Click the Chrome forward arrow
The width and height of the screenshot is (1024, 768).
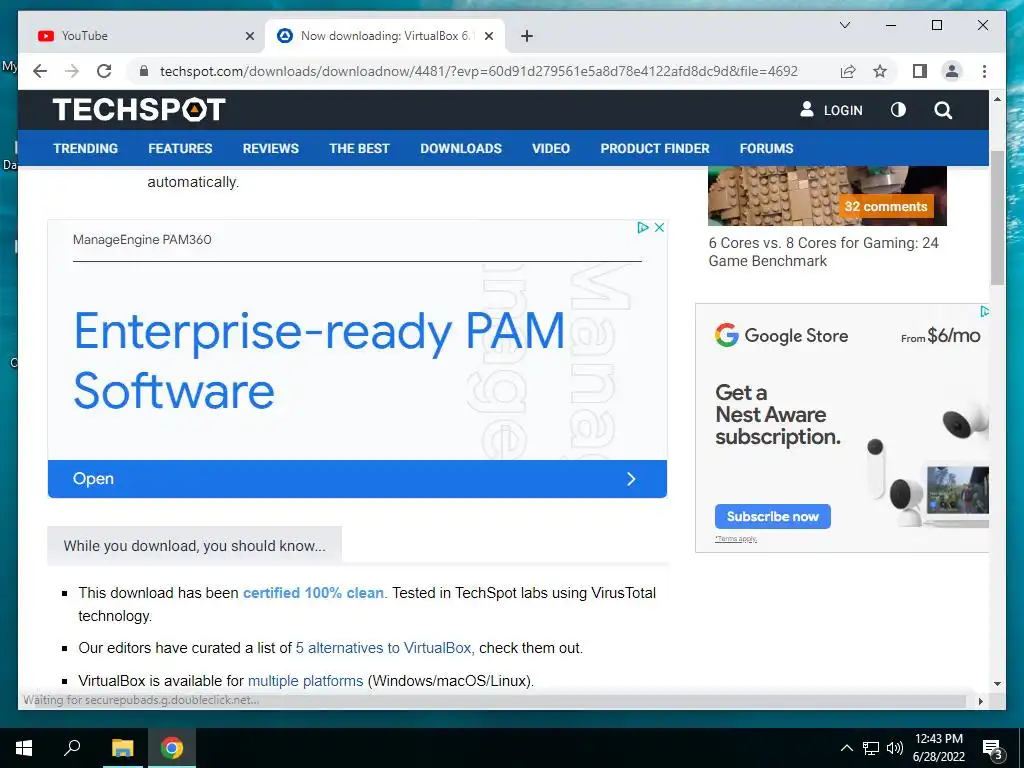(x=72, y=71)
